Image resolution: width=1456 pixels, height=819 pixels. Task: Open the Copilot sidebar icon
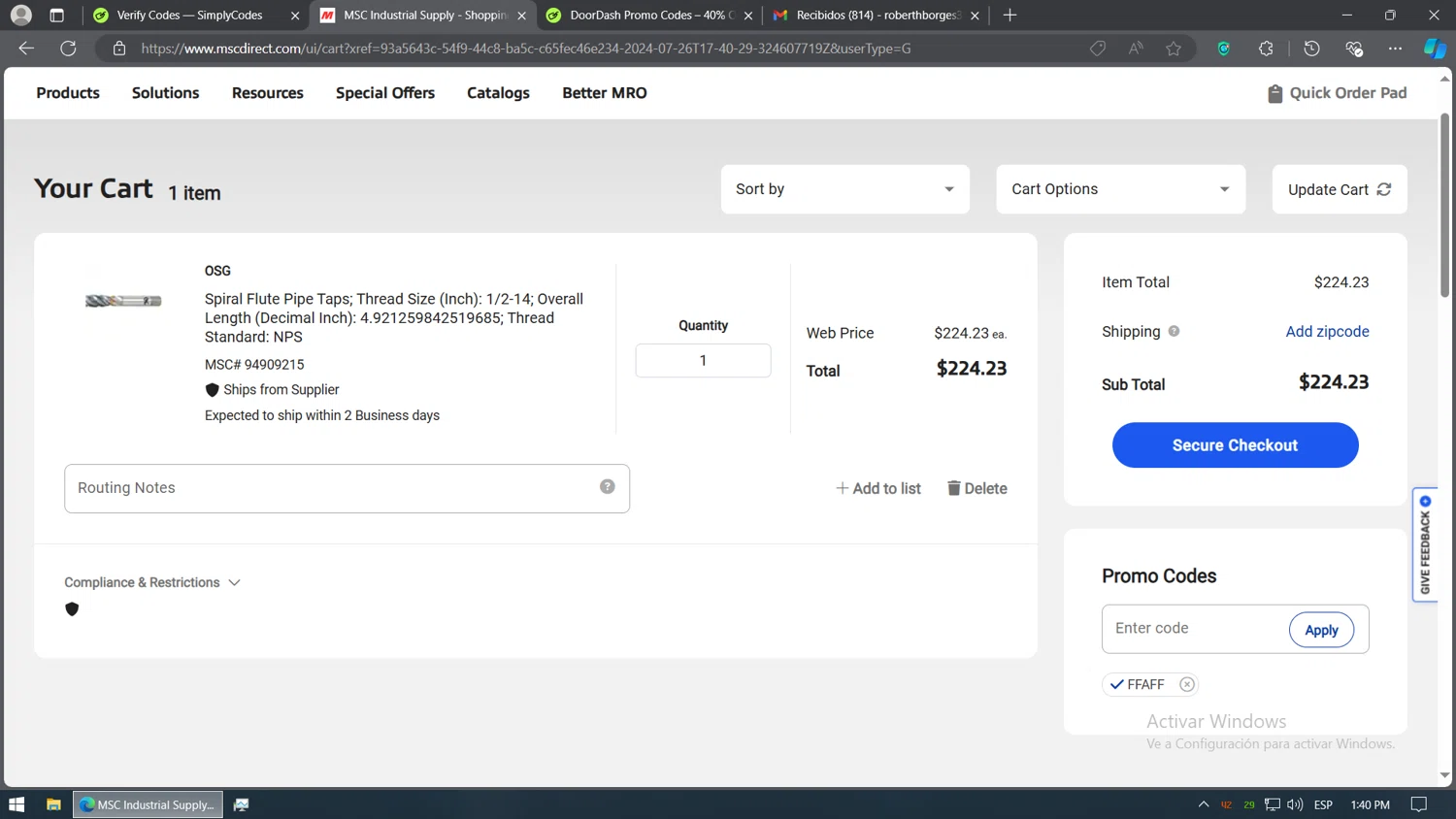tap(1435, 49)
